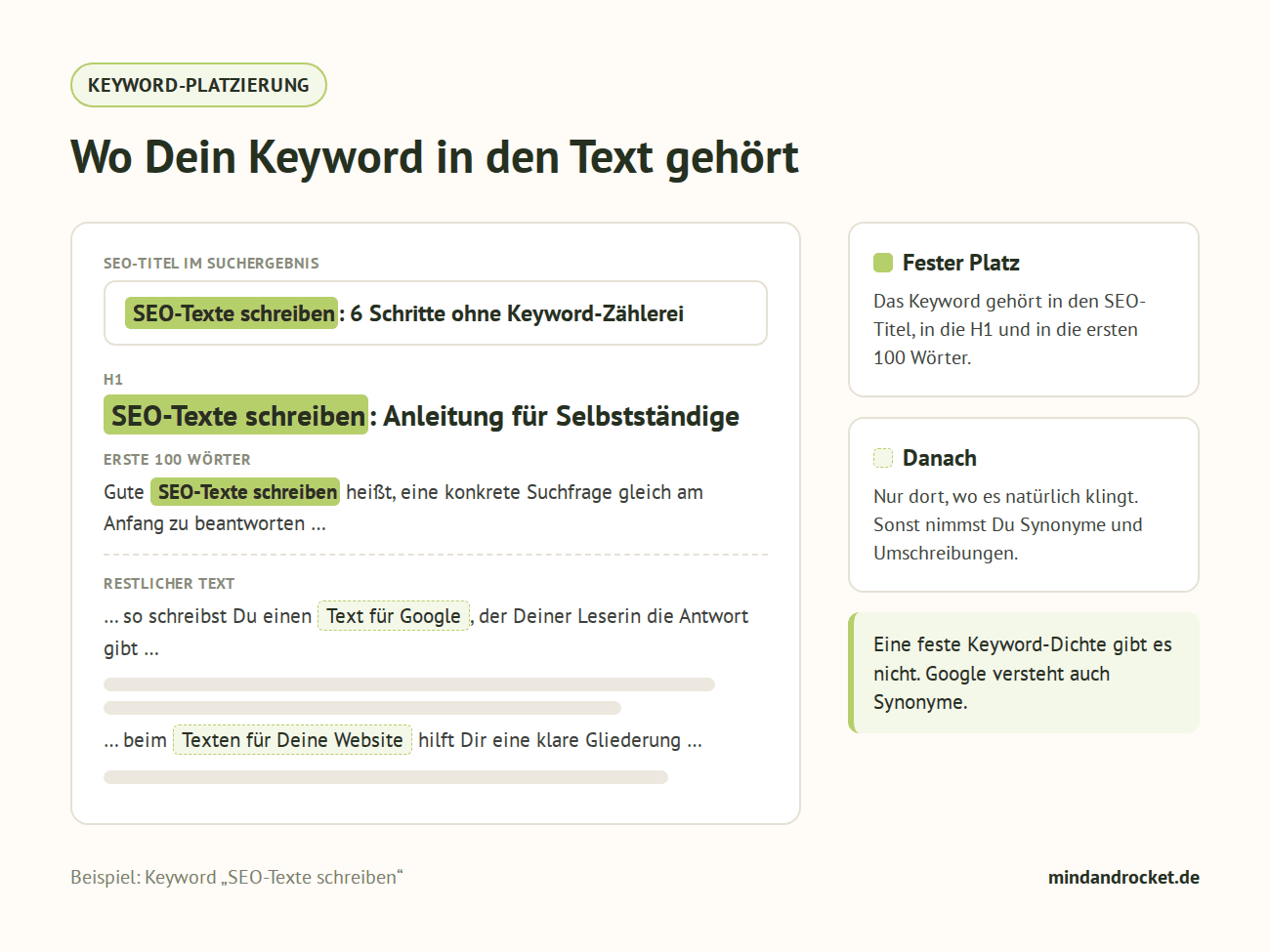Viewport: 1270px width, 952px height.
Task: Click the "RESTLICHER TEXT" label
Action: tap(169, 583)
